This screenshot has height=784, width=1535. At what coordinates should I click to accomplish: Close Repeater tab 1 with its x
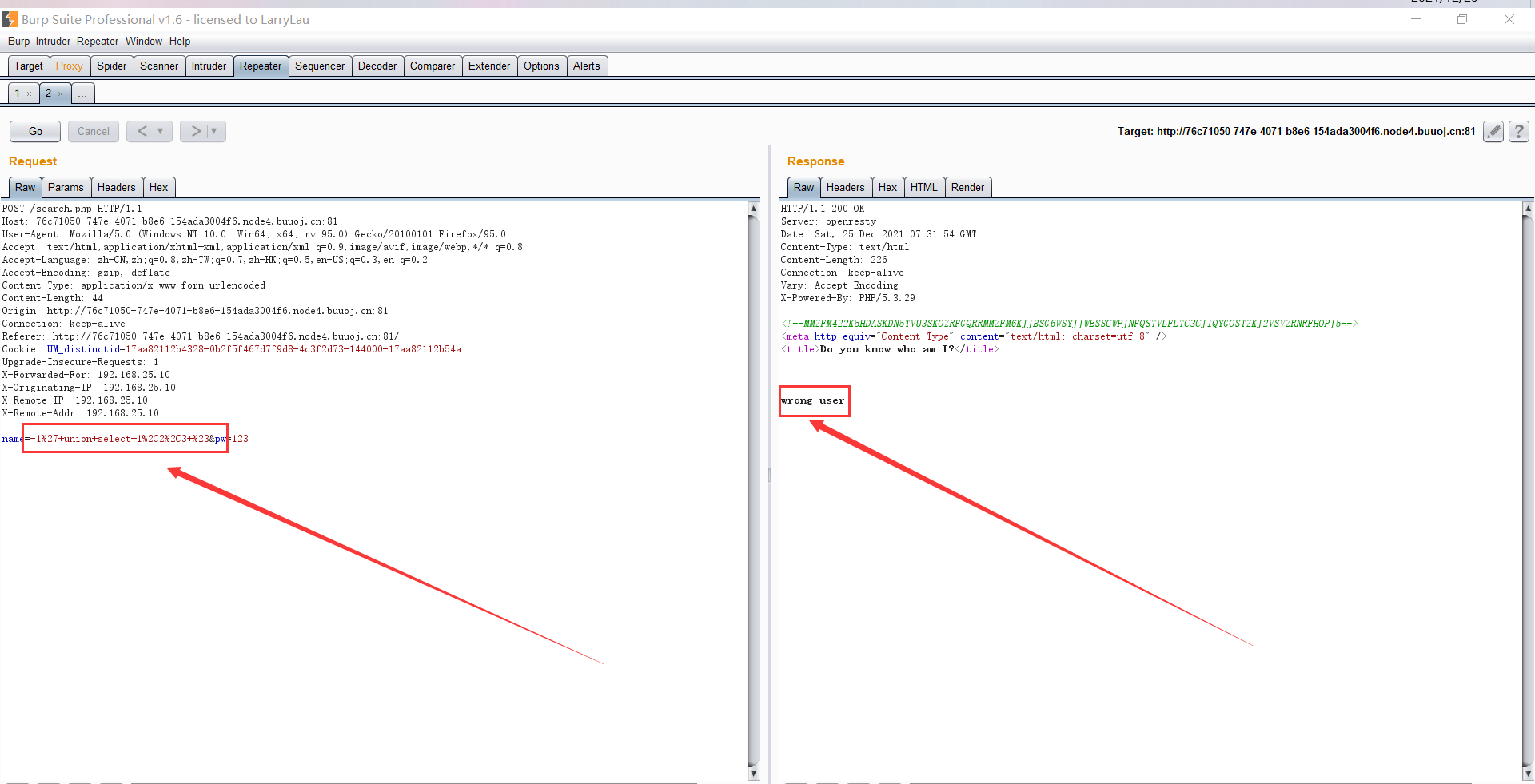[x=30, y=94]
